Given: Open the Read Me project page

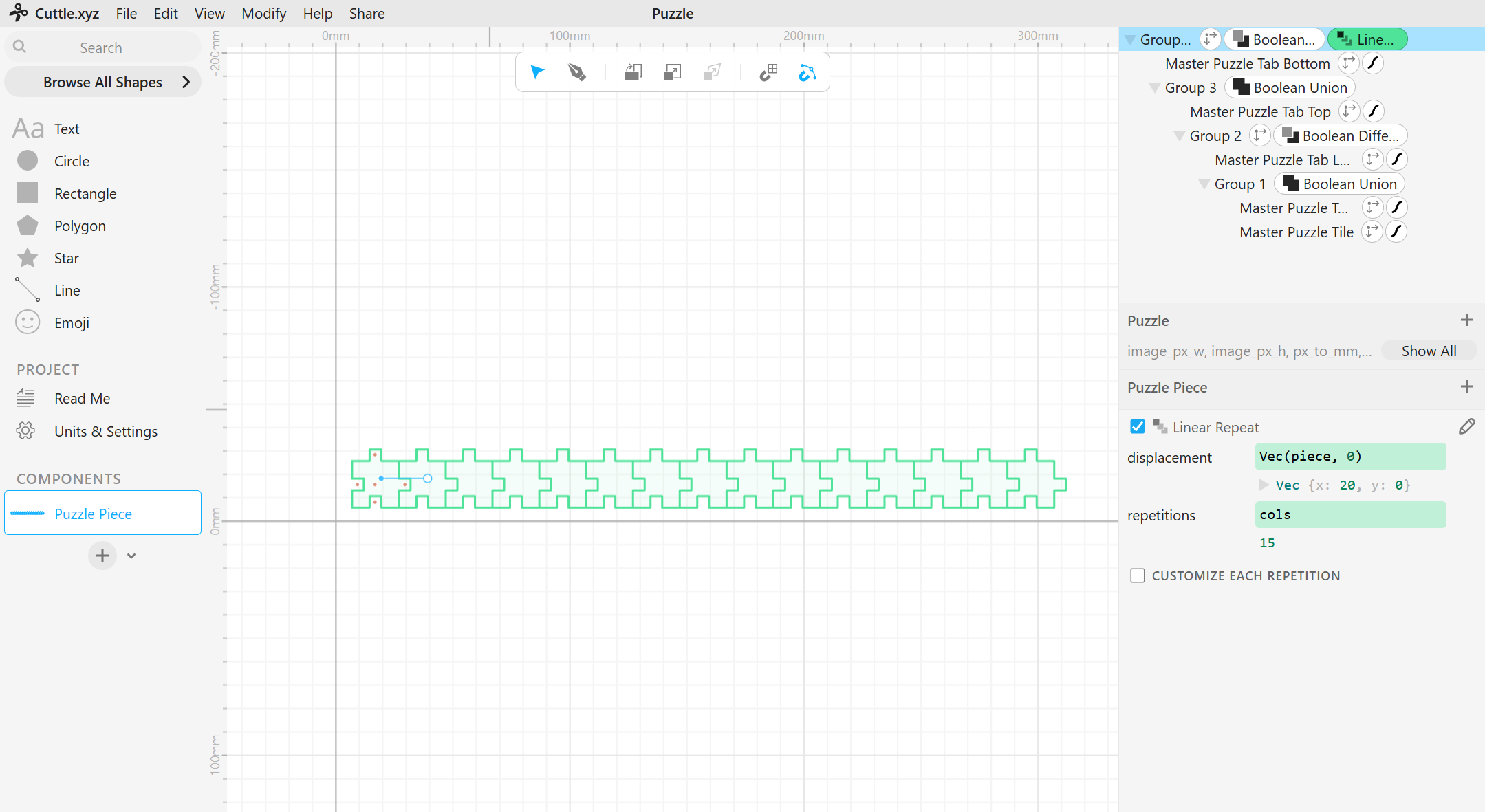Looking at the screenshot, I should pos(82,398).
